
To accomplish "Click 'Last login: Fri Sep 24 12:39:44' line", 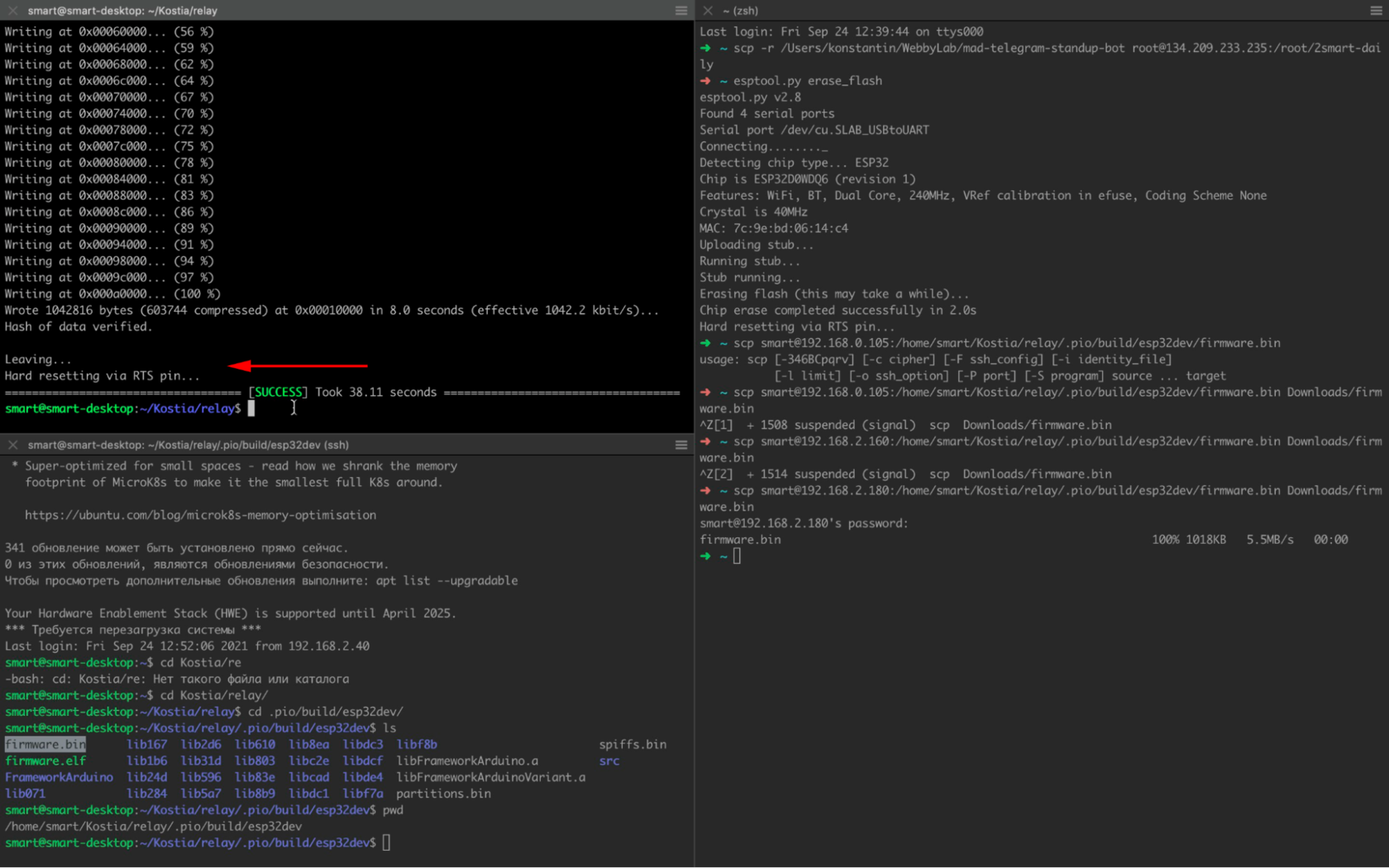I will click(x=842, y=31).
